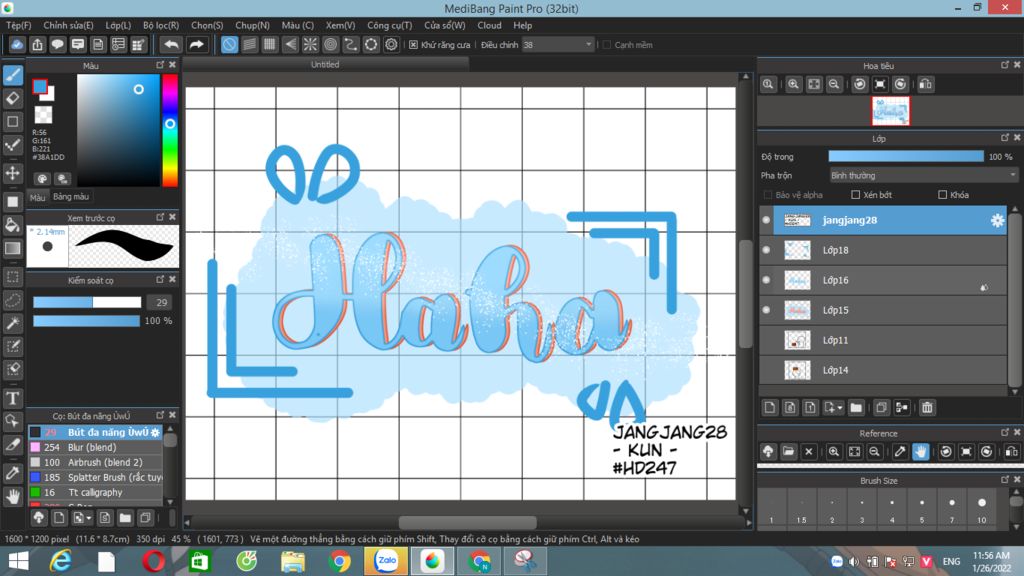Zoom out on the Navigator panel

pyautogui.click(x=834, y=84)
